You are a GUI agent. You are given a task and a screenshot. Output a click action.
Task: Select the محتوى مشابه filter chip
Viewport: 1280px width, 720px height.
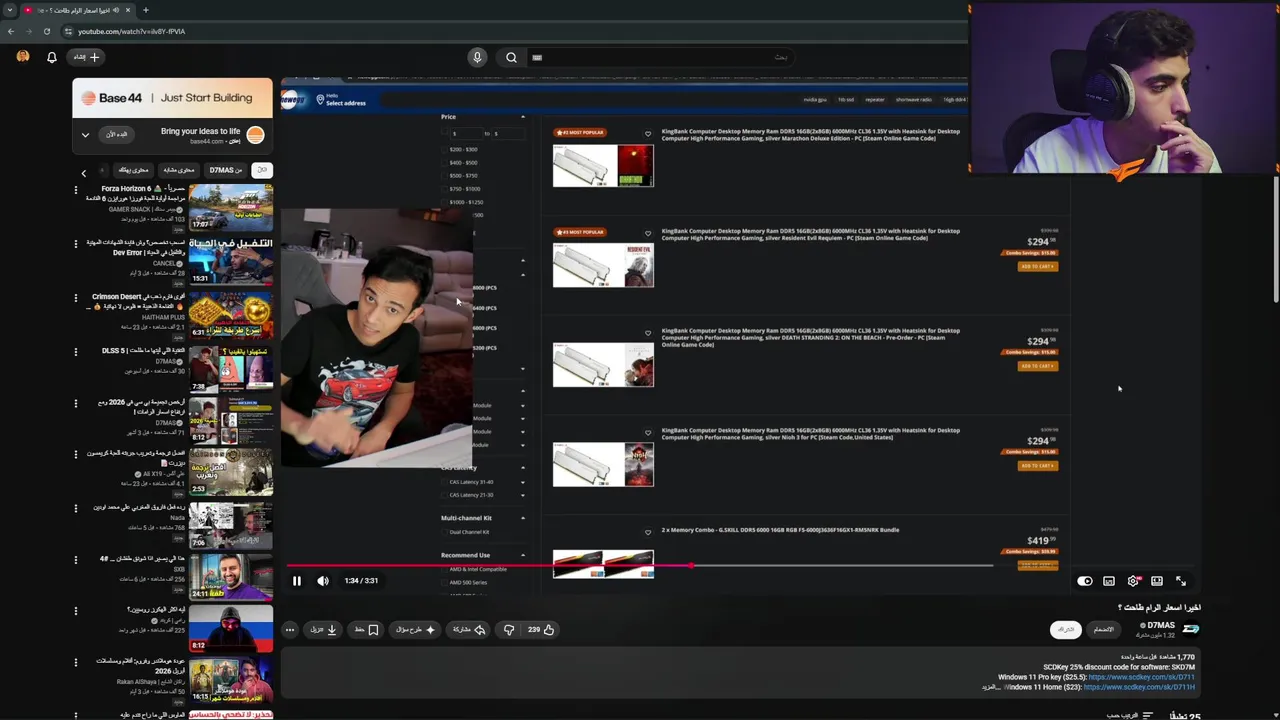pos(178,170)
